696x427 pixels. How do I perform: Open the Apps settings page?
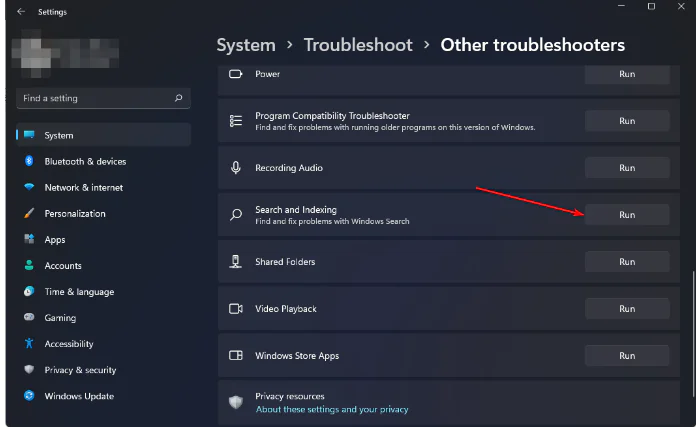point(103,240)
